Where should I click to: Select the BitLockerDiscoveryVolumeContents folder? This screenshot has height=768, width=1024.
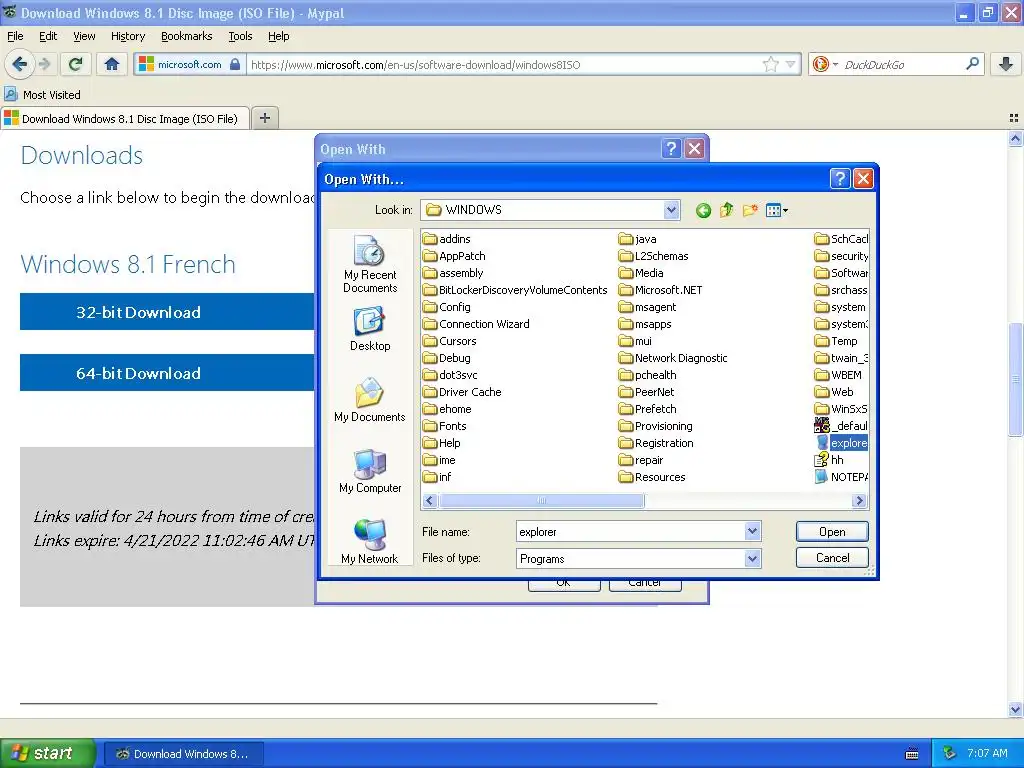point(515,290)
